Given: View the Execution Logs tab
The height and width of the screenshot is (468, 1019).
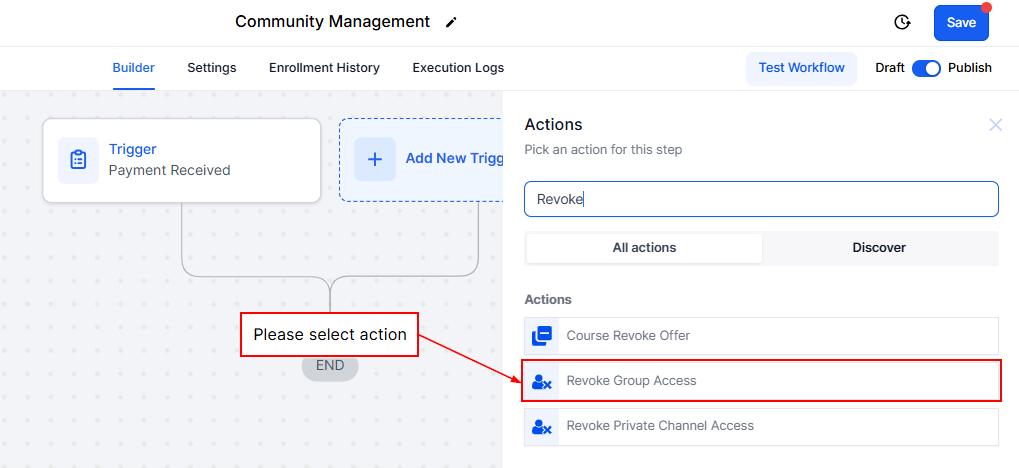Looking at the screenshot, I should click(x=458, y=68).
